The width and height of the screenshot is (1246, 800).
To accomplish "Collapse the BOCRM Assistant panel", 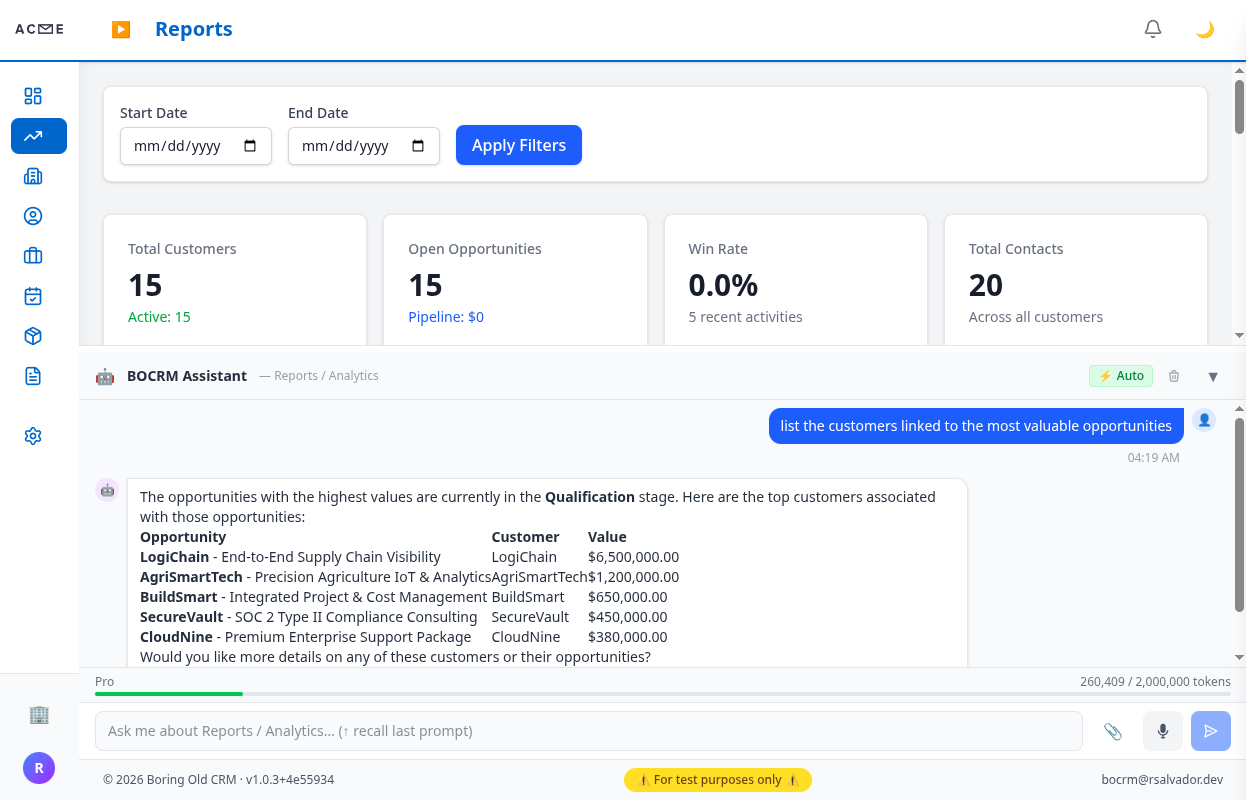I will 1213,376.
